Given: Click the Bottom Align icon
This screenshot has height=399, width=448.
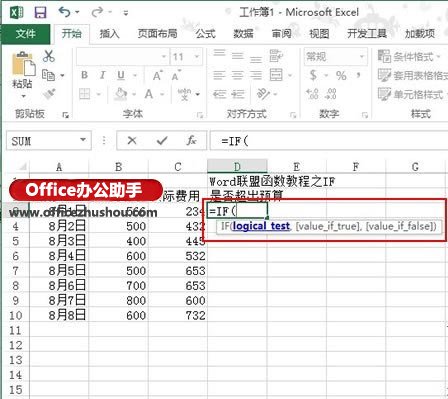Looking at the screenshot, I should tap(256, 59).
